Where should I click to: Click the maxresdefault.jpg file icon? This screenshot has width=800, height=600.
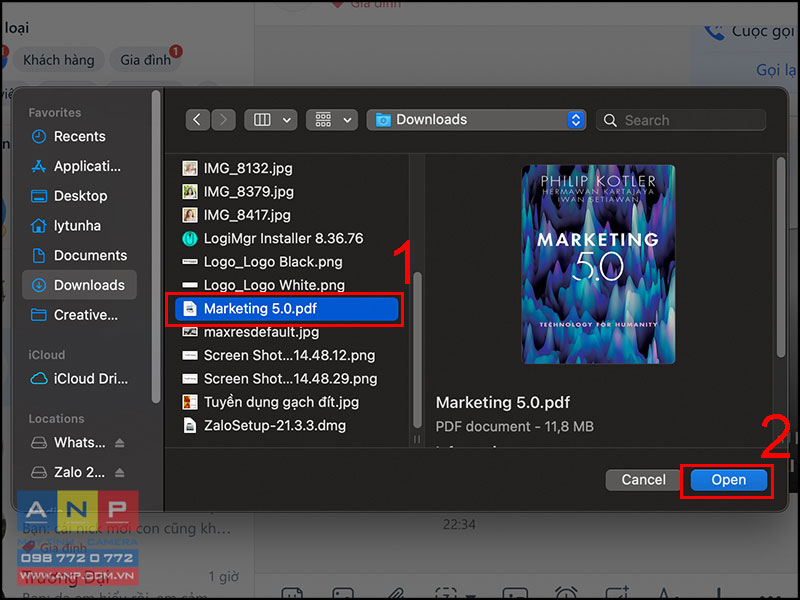coord(190,332)
